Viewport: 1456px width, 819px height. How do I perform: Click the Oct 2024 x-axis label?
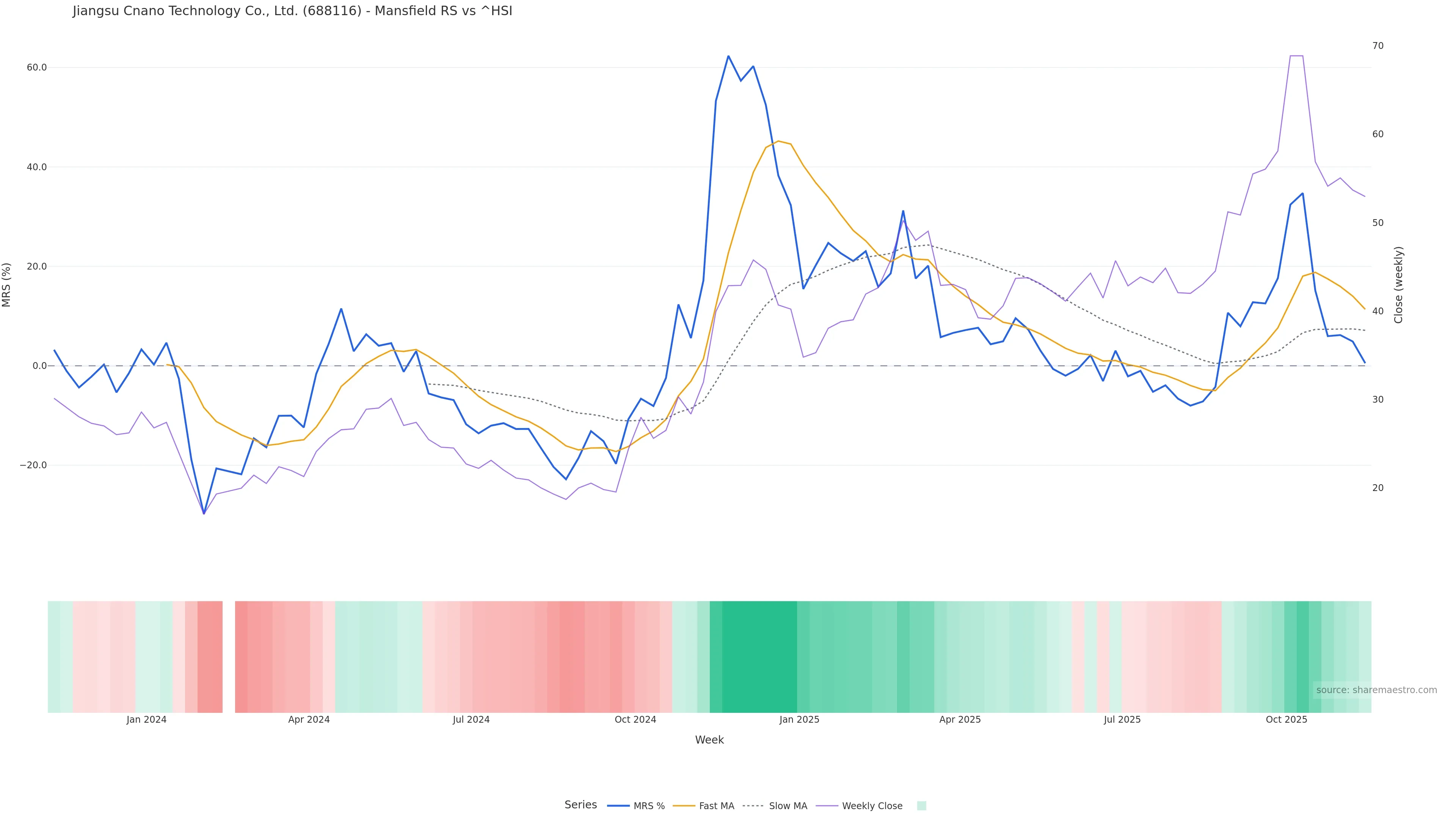635,720
